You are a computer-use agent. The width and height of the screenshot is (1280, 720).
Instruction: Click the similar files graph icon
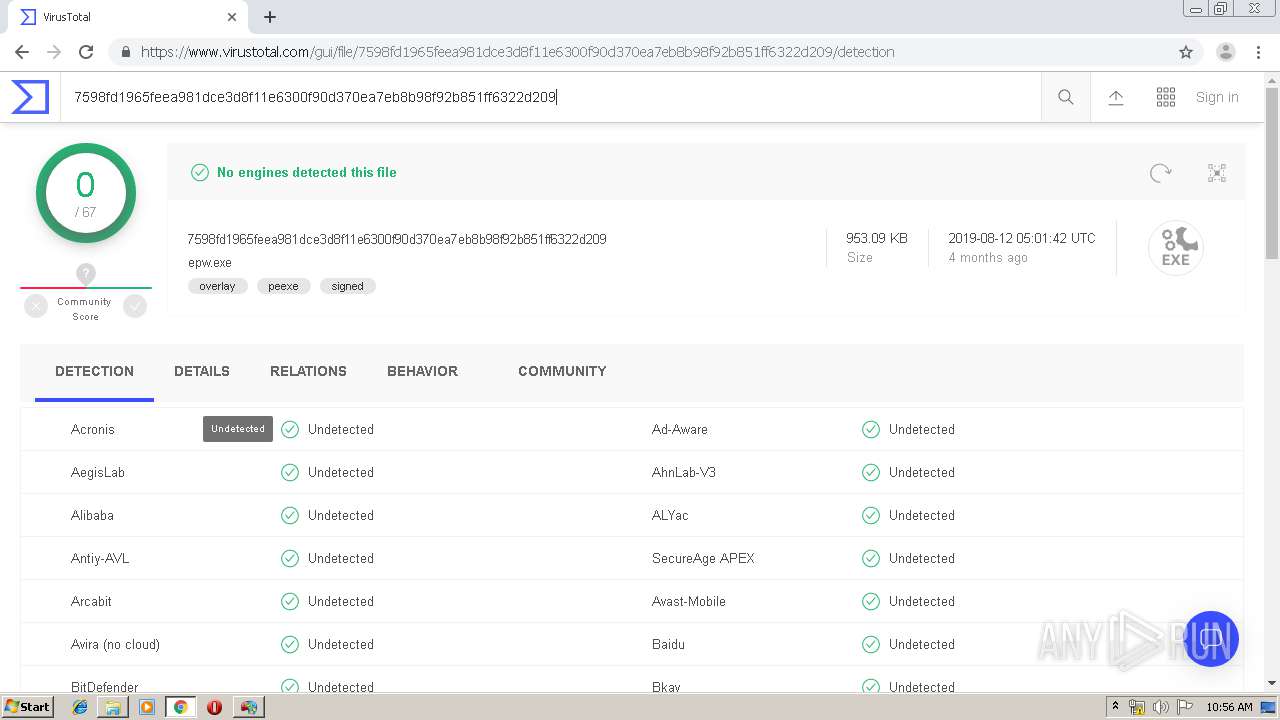1217,173
